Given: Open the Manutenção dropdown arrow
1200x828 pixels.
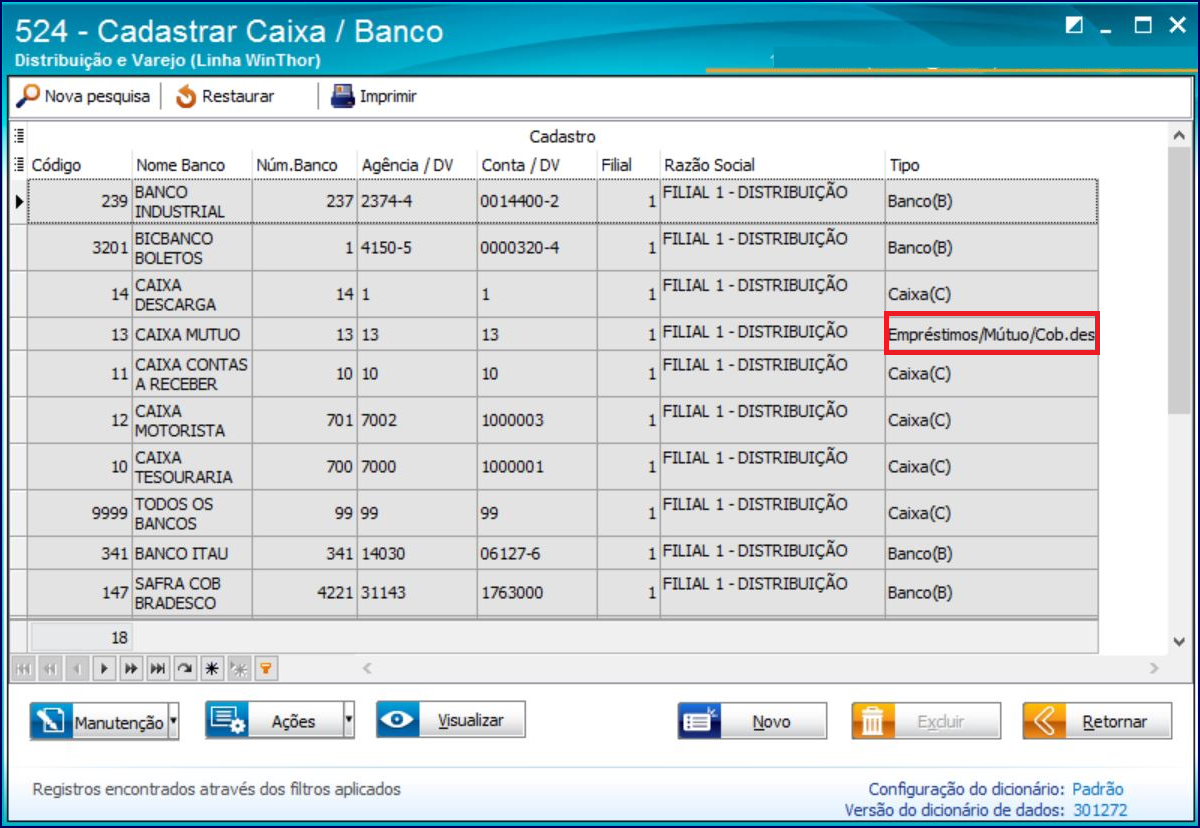Looking at the screenshot, I should (x=174, y=721).
